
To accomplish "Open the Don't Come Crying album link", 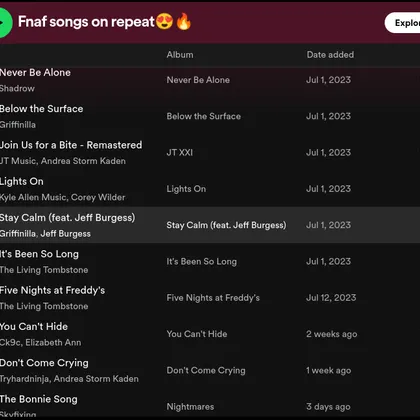I will coord(206,371).
